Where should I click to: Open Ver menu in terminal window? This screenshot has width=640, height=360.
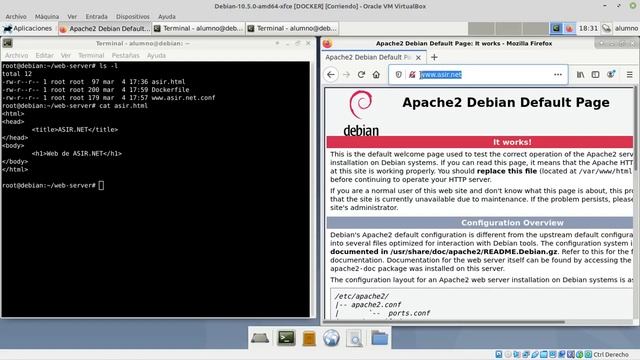(x=66, y=56)
